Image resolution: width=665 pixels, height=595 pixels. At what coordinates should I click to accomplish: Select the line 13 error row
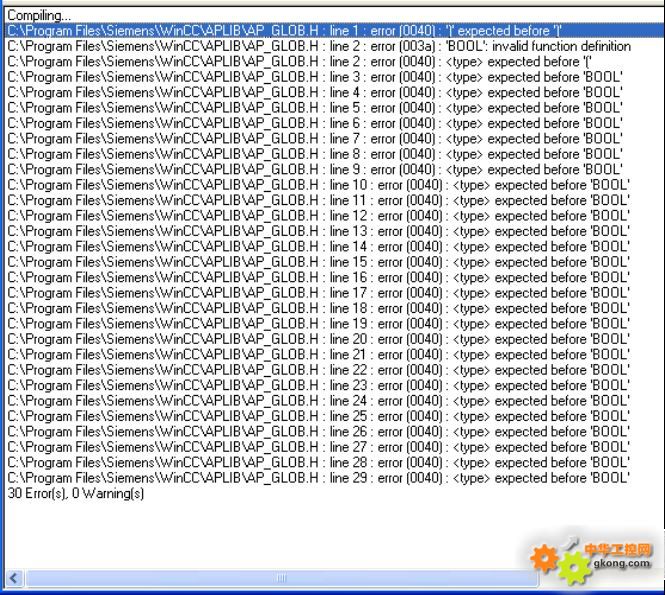[319, 231]
